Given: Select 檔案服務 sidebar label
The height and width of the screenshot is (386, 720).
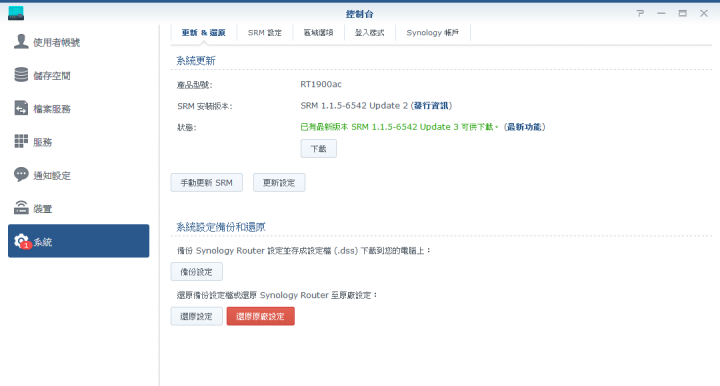Looking at the screenshot, I should coord(52,109).
